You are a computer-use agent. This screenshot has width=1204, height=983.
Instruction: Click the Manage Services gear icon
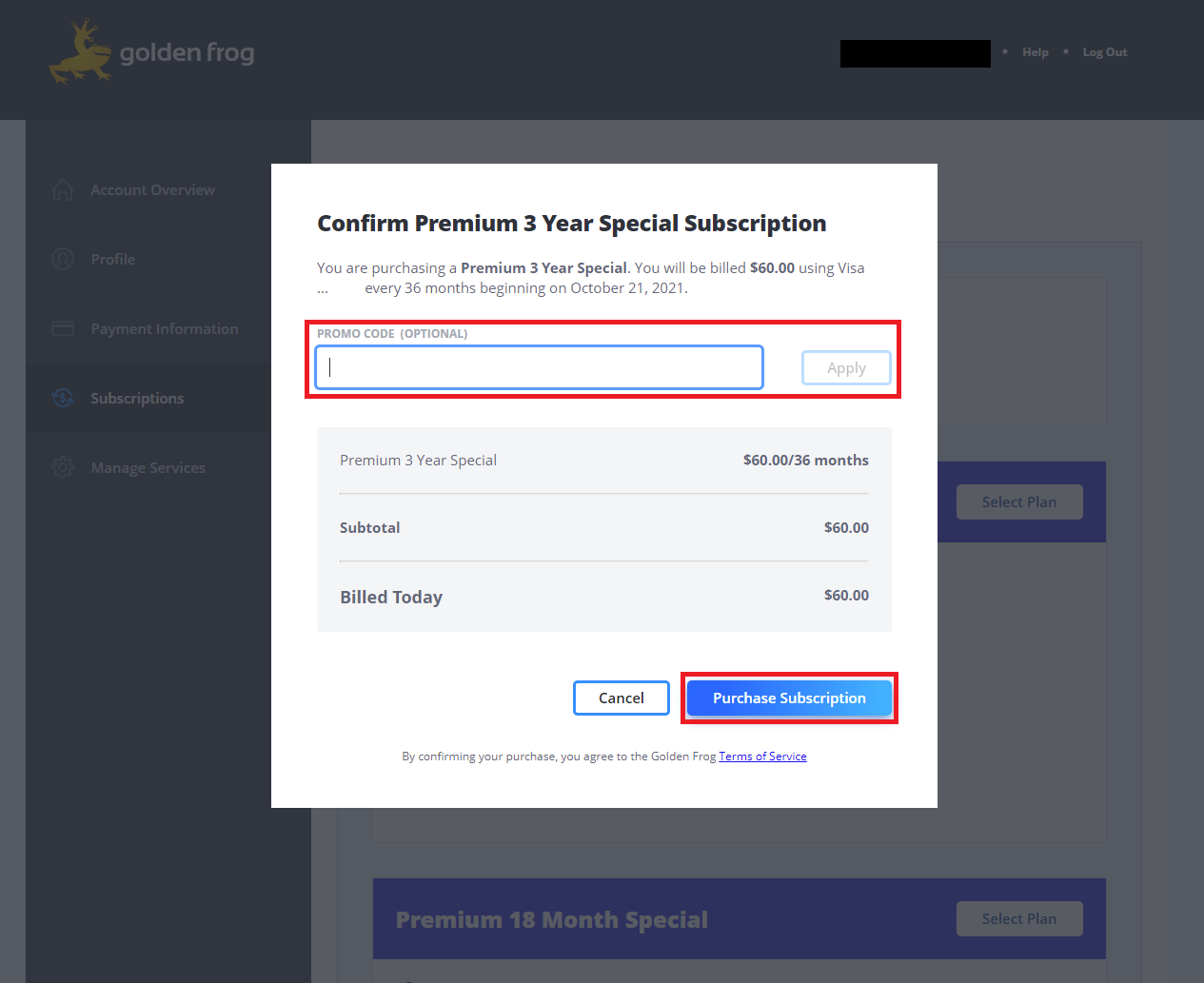pos(62,467)
